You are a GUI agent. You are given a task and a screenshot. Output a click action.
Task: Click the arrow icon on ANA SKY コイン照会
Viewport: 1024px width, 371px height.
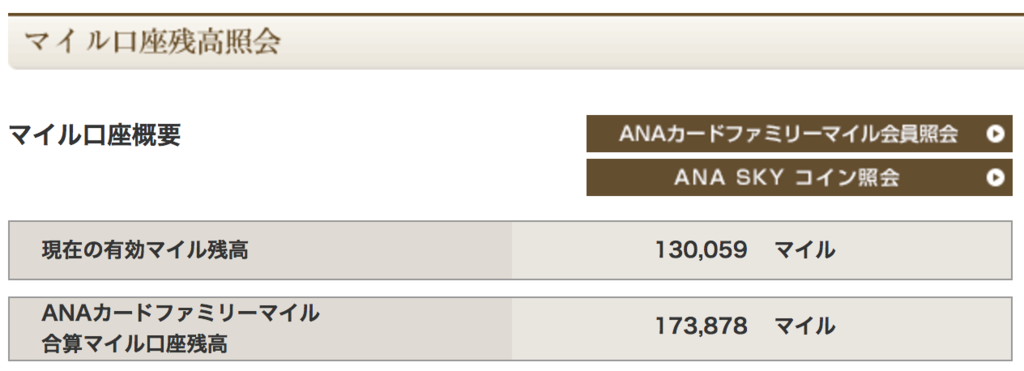[995, 178]
